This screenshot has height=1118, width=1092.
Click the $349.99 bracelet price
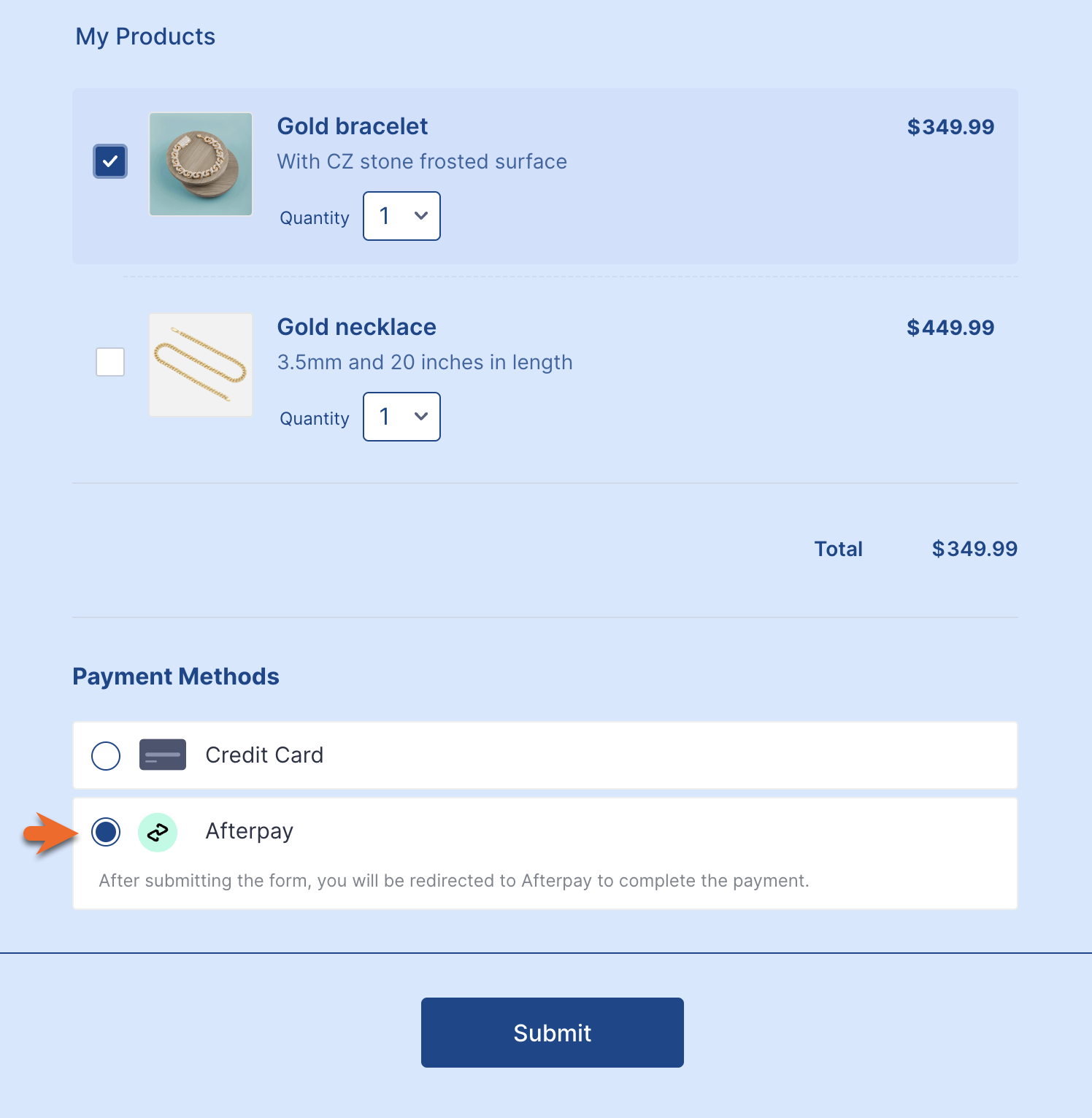pyautogui.click(x=950, y=127)
